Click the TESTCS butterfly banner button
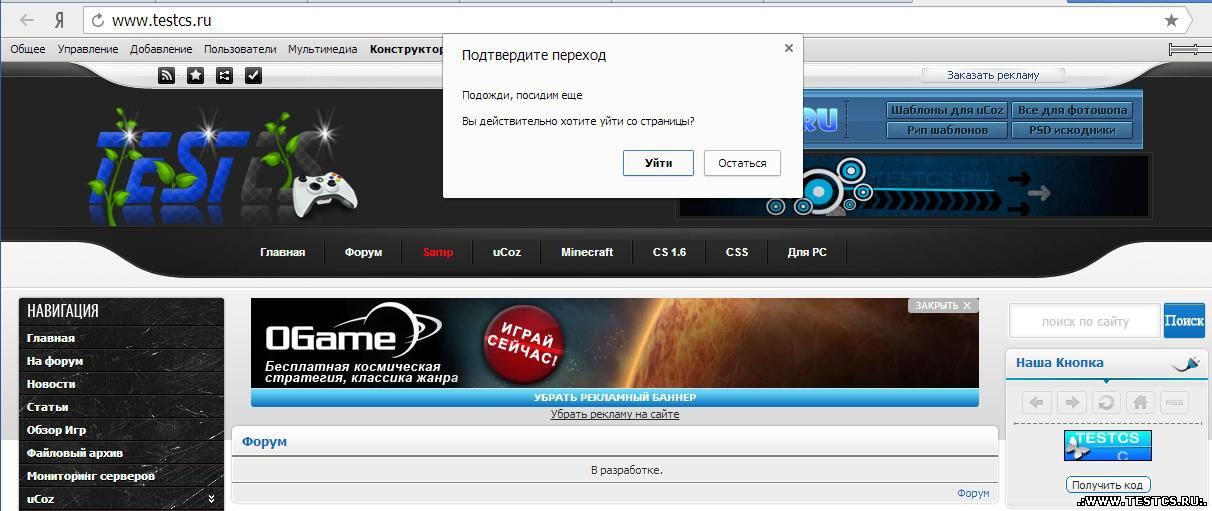Screen dimensions: 1212x511 [x=1107, y=445]
